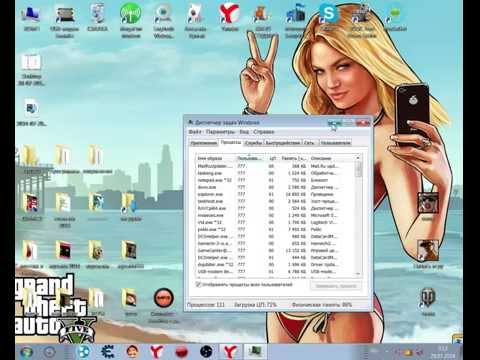This screenshot has width=480, height=360.
Task: Open the Параметры menu in Task Manager
Action: coord(220,132)
